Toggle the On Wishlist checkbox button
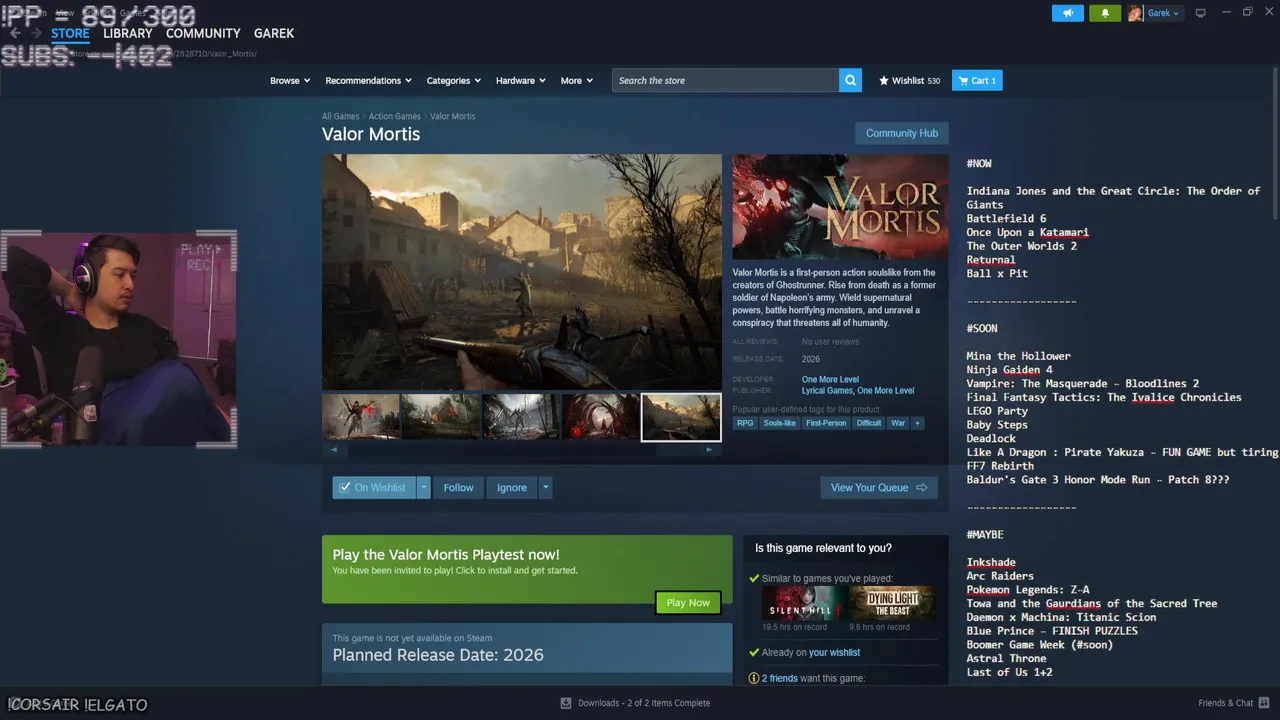The width and height of the screenshot is (1280, 720). [373, 487]
